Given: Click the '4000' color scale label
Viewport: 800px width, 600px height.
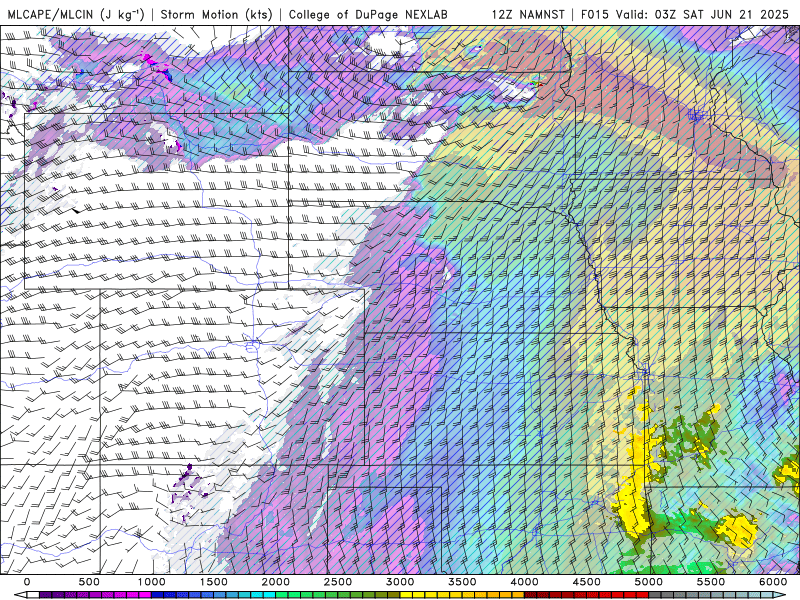Looking at the screenshot, I should click(x=525, y=582).
